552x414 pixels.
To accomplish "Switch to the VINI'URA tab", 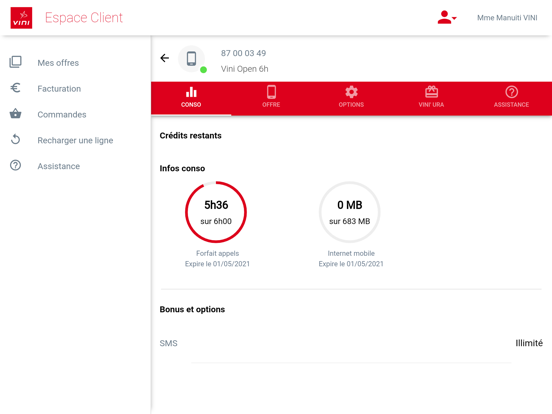I will tap(431, 98).
